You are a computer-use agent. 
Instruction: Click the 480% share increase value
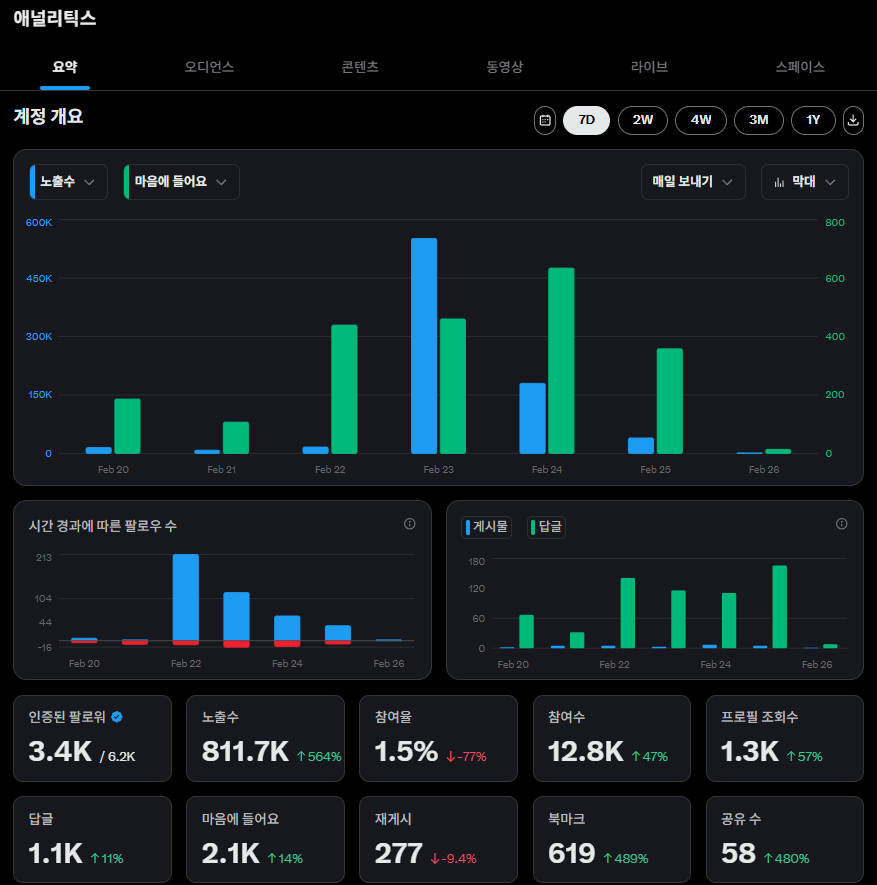787,858
